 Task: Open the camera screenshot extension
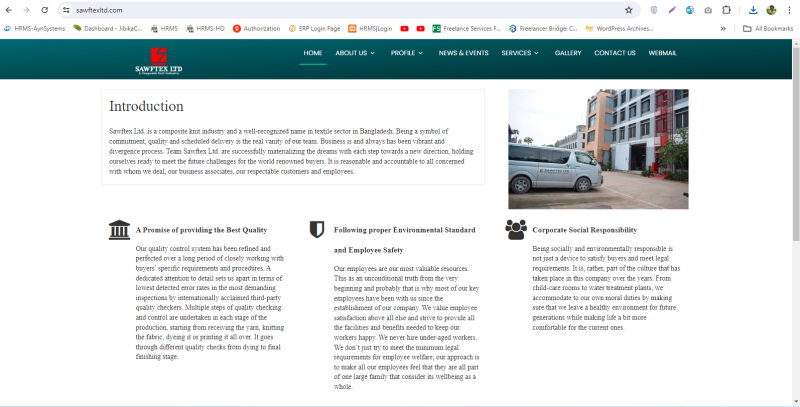click(708, 10)
